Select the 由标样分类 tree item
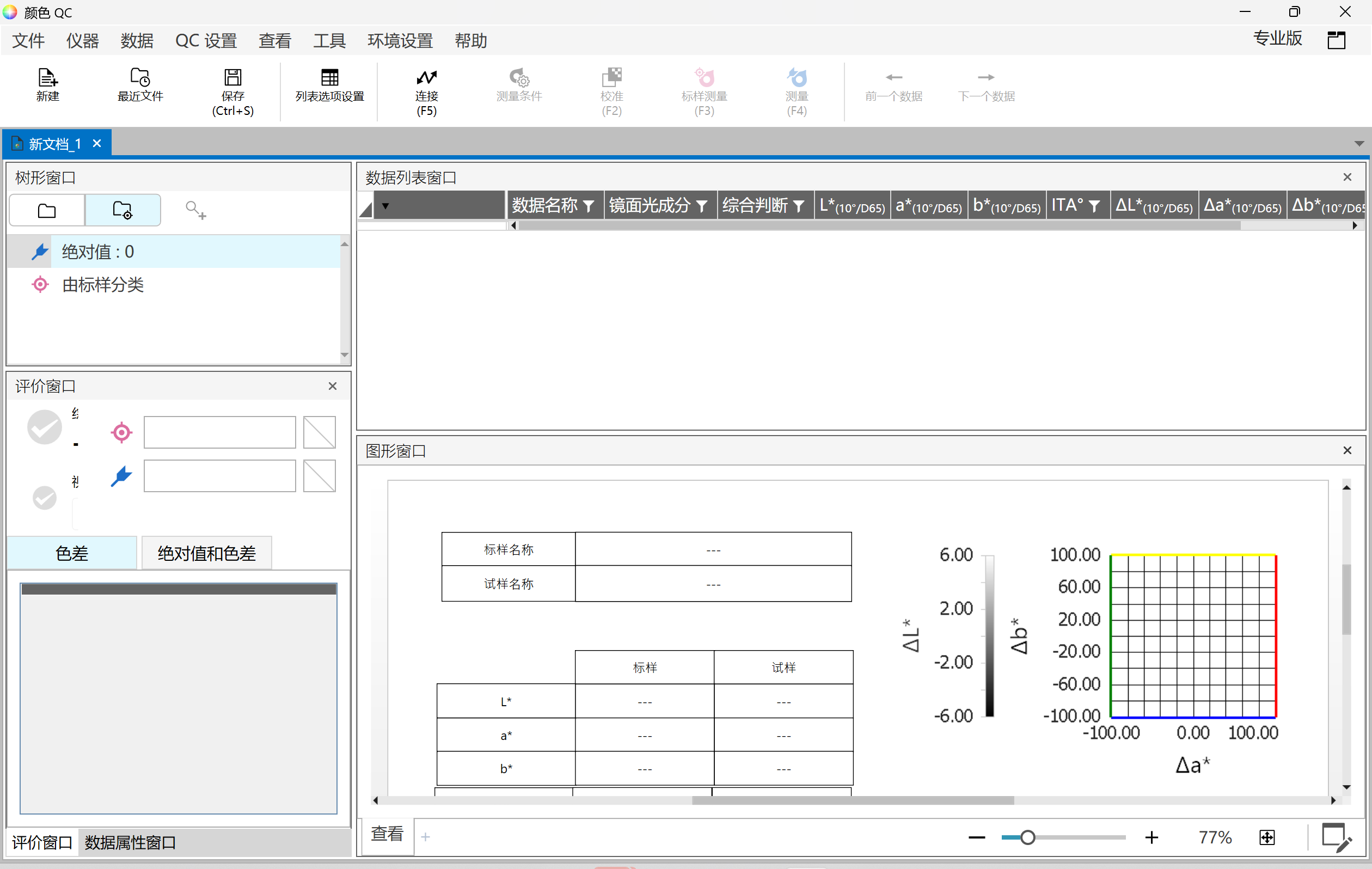The image size is (1372, 869). [x=102, y=284]
